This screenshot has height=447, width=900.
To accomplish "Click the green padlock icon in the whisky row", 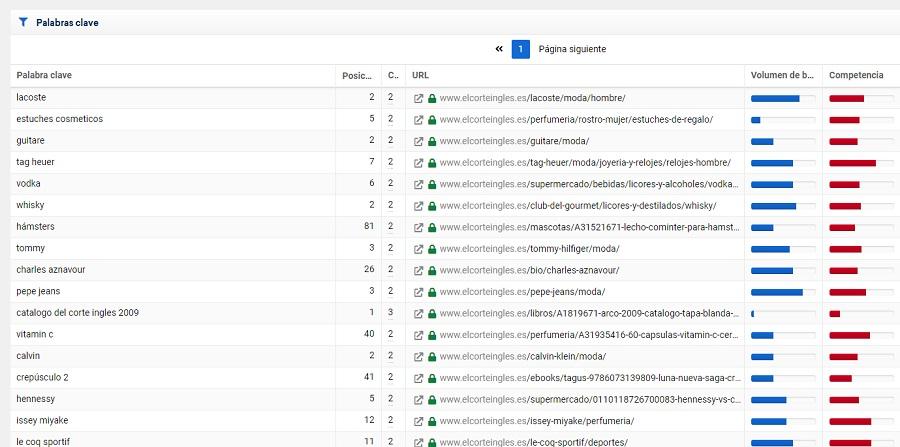I will [432, 206].
